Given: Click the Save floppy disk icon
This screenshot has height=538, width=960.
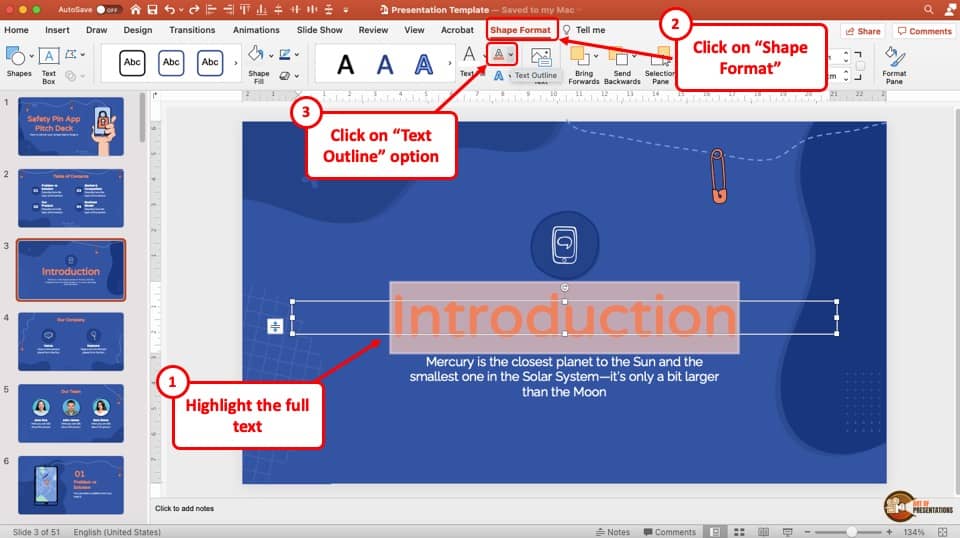Looking at the screenshot, I should click(152, 10).
